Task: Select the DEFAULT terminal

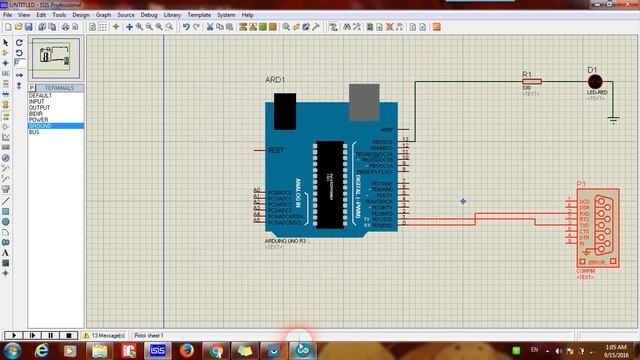Action: tap(56, 95)
